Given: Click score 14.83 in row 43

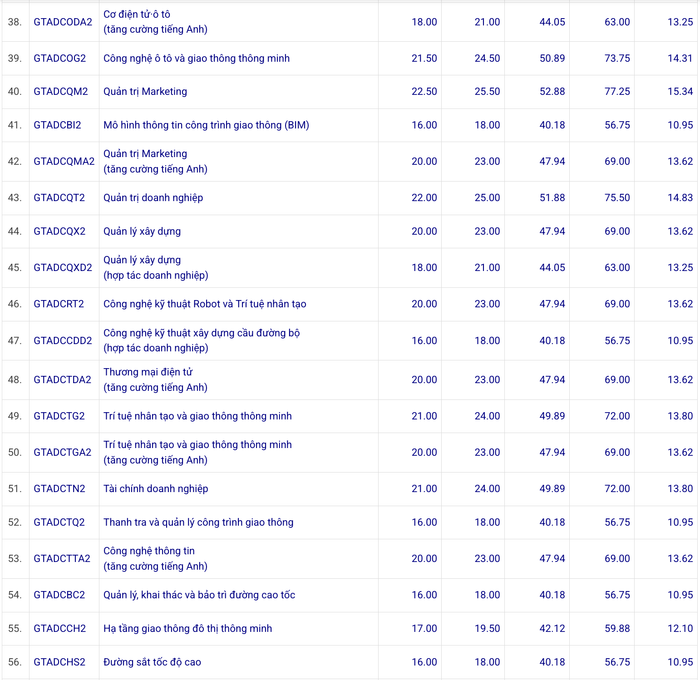Looking at the screenshot, I should 680,197.
